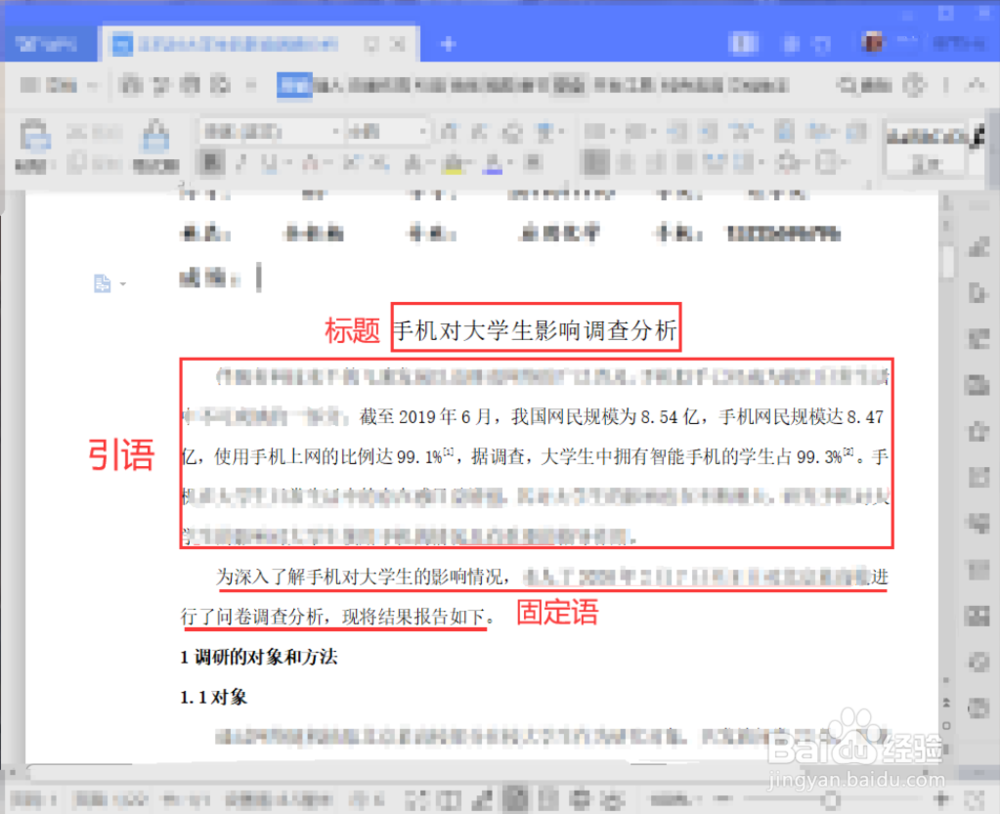Increase the paragraph indent
Viewport: 1000px width, 814px height.
point(707,132)
